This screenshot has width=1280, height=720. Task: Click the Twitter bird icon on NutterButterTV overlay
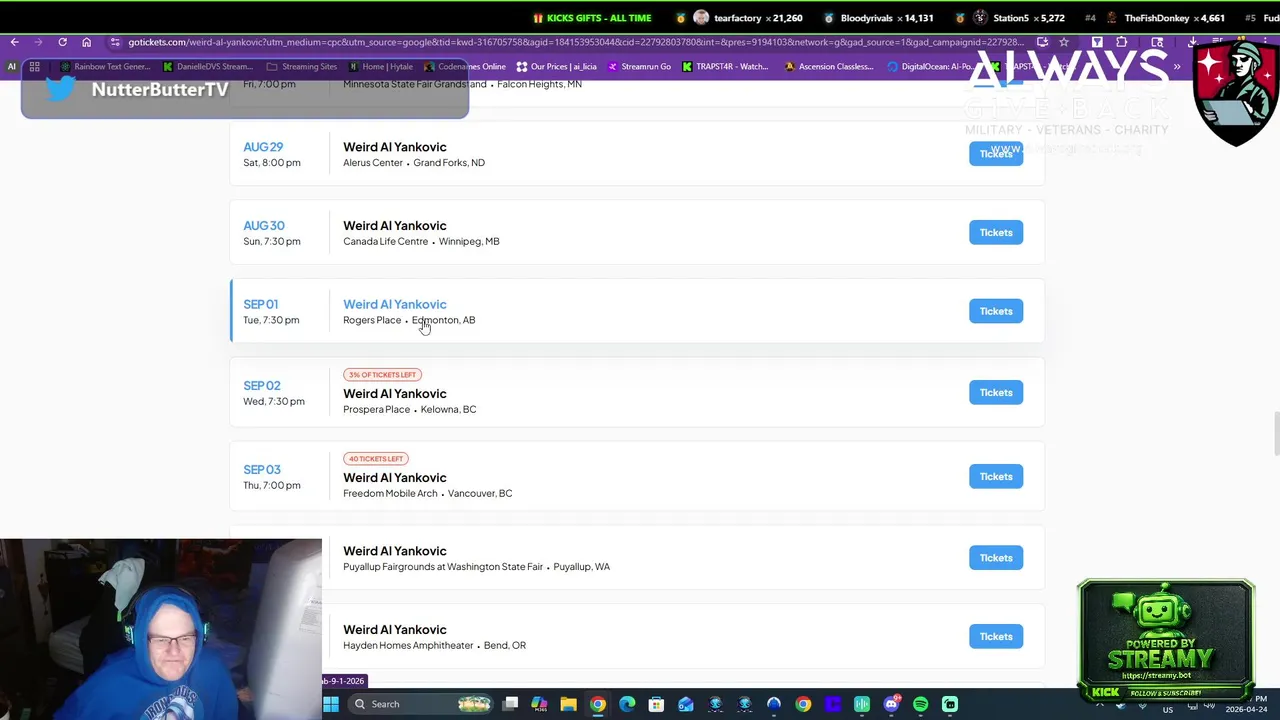coord(60,88)
